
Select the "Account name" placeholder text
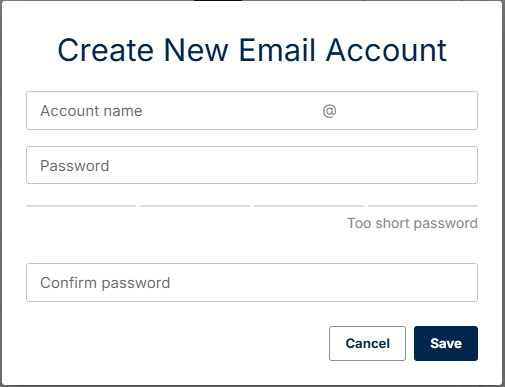(91, 111)
